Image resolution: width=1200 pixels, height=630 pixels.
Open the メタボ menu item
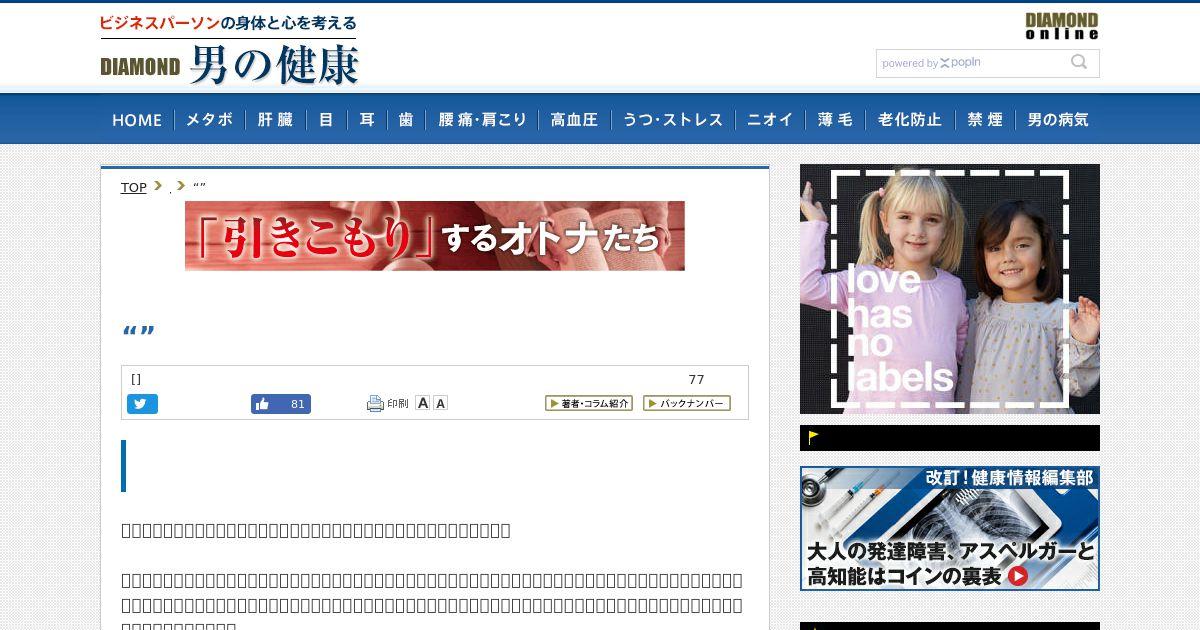pyautogui.click(x=210, y=119)
